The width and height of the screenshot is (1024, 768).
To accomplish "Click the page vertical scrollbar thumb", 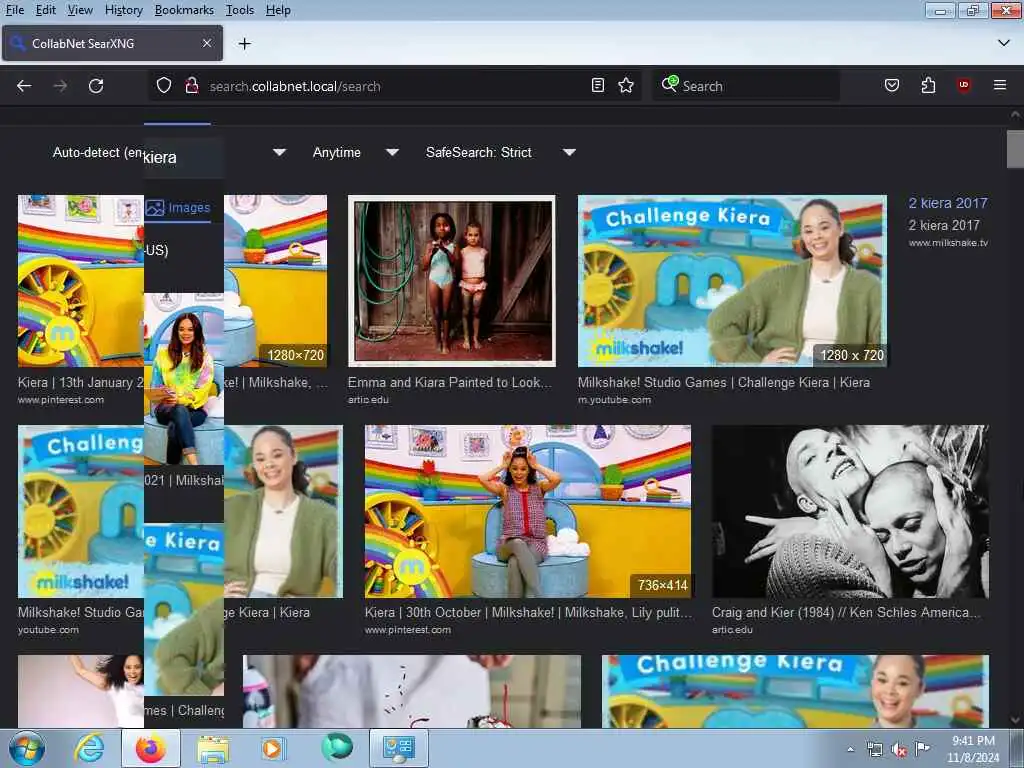I will click(x=1015, y=149).
